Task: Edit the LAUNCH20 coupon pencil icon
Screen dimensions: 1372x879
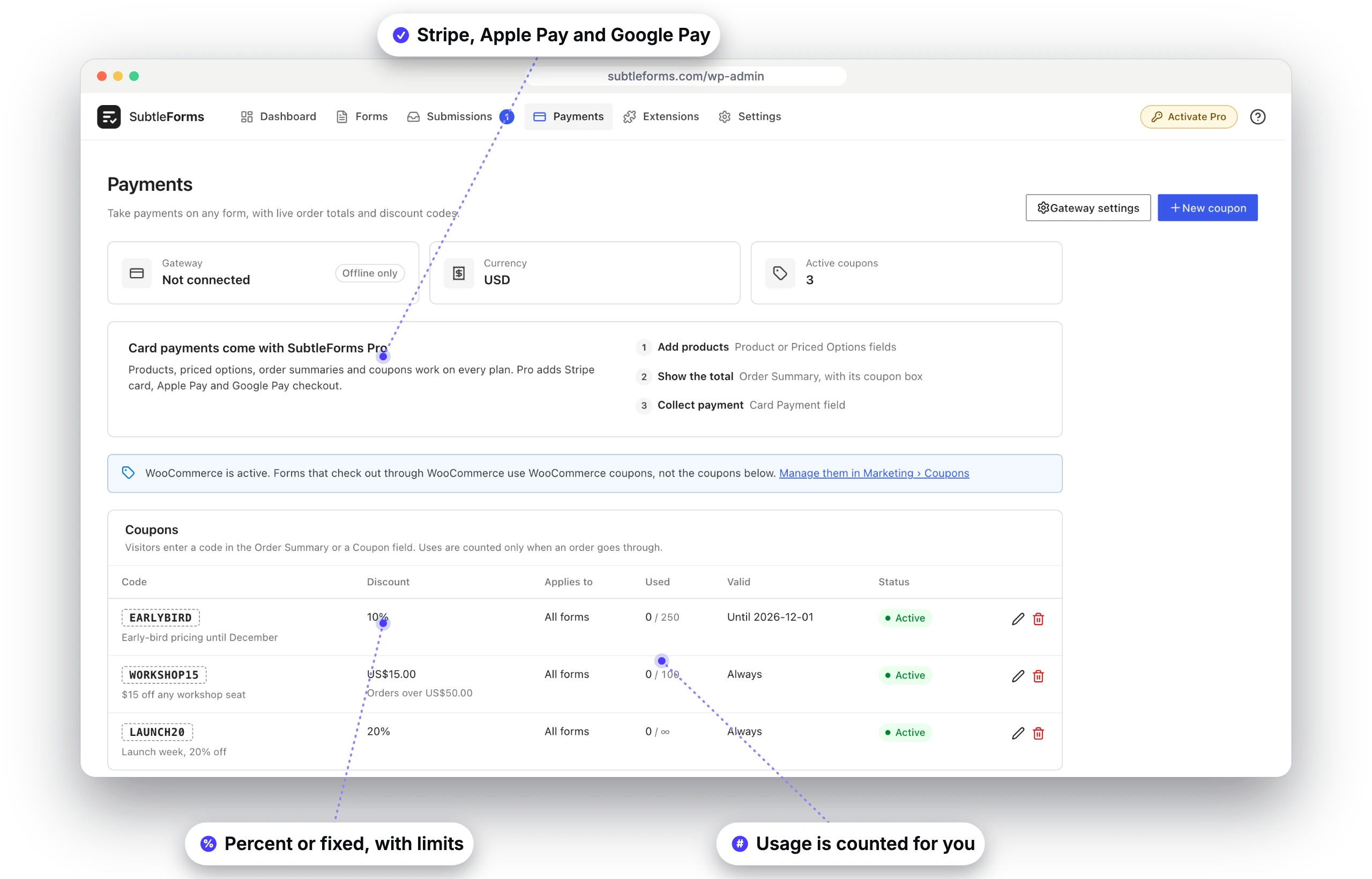Action: (1018, 733)
